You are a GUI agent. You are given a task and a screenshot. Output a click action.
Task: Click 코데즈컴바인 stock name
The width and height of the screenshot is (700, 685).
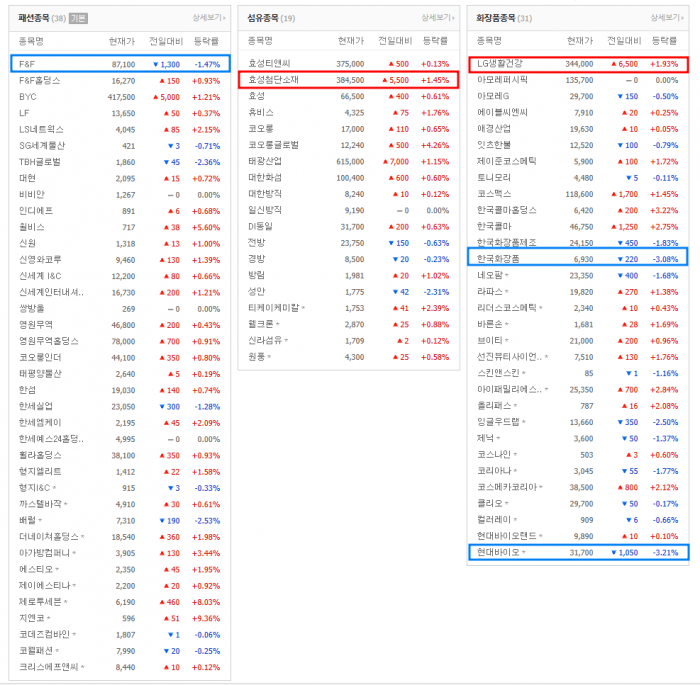point(44,635)
